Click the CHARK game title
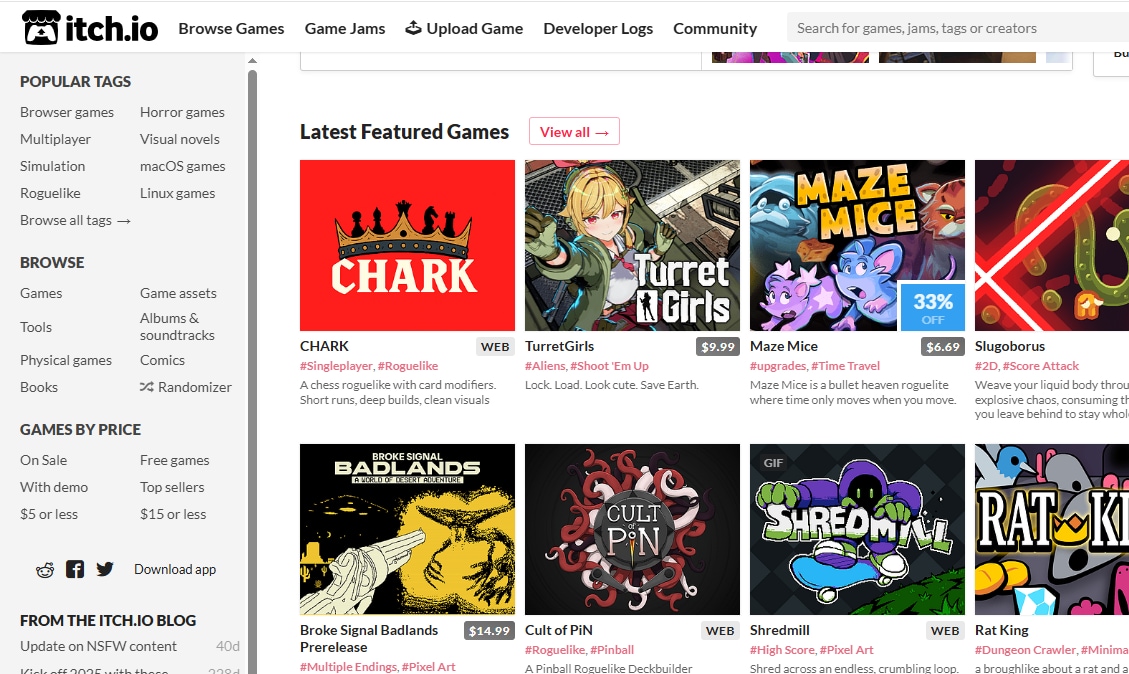 [x=324, y=346]
